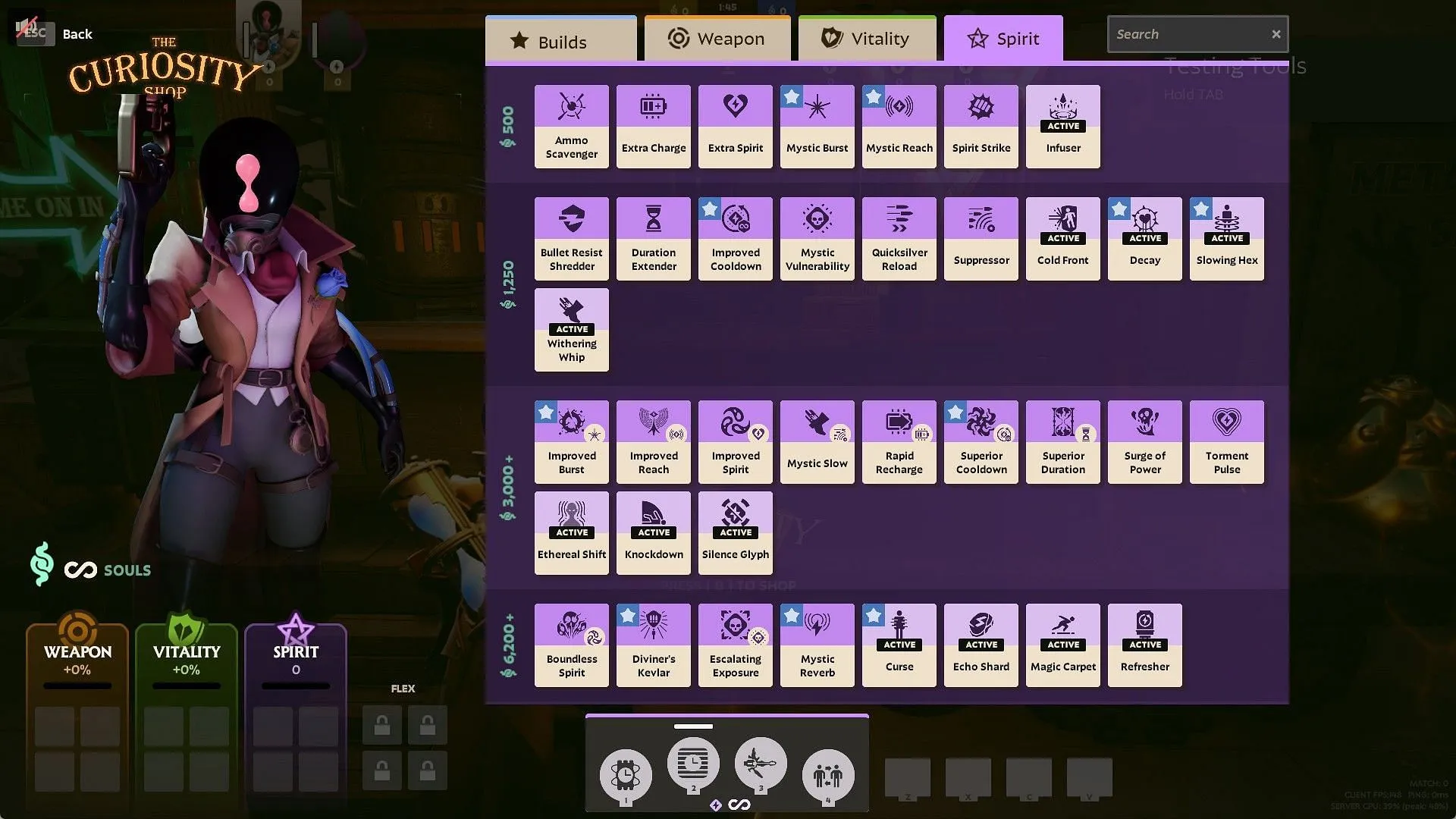Image resolution: width=1456 pixels, height=819 pixels.
Task: Click the Magic Carpet active ability icon
Action: 1062,645
